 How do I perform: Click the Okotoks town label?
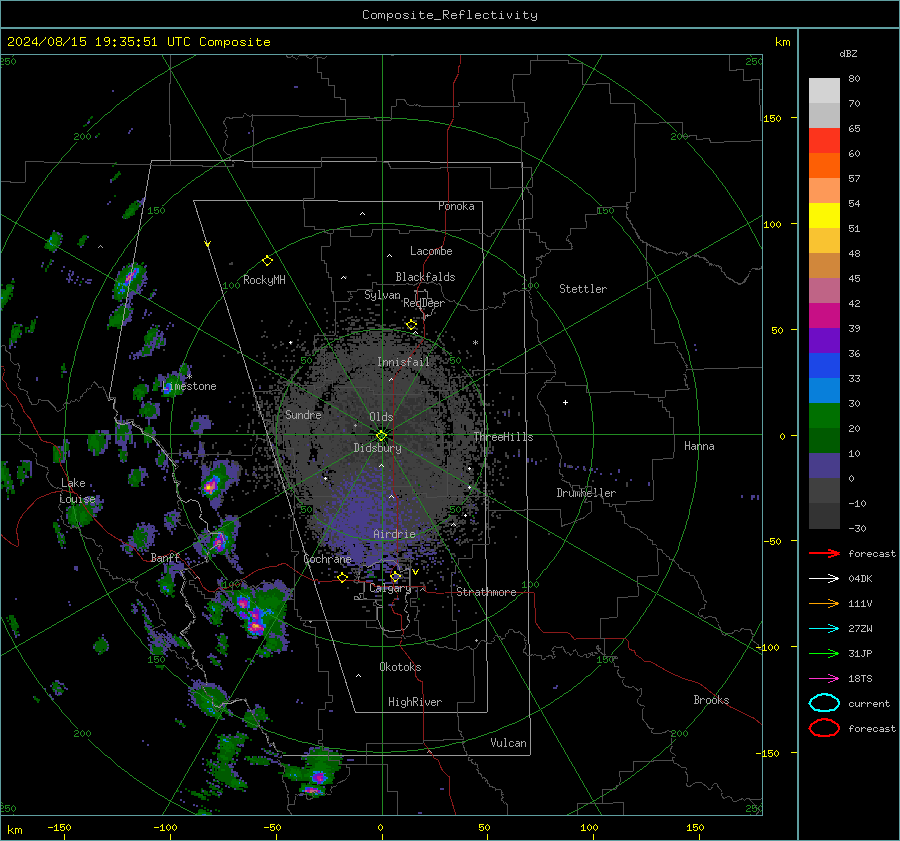pyautogui.click(x=400, y=667)
